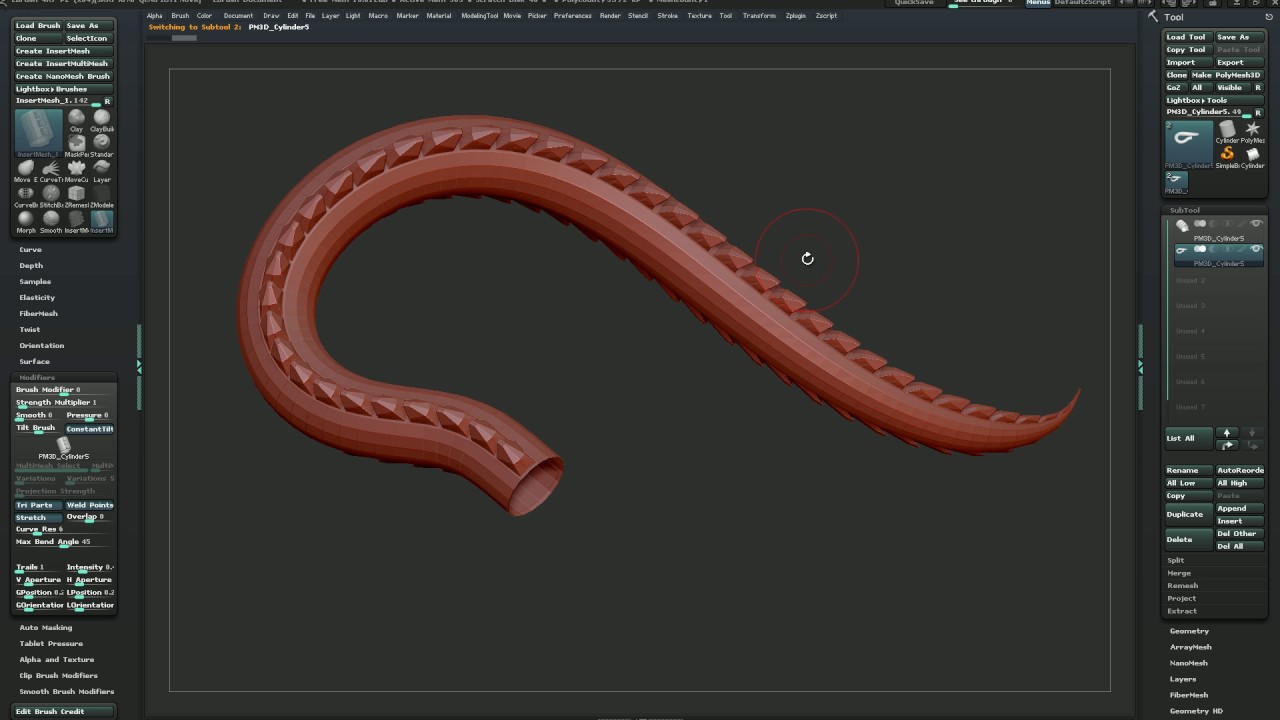Open the Document menu
Image resolution: width=1280 pixels, height=720 pixels.
point(238,16)
